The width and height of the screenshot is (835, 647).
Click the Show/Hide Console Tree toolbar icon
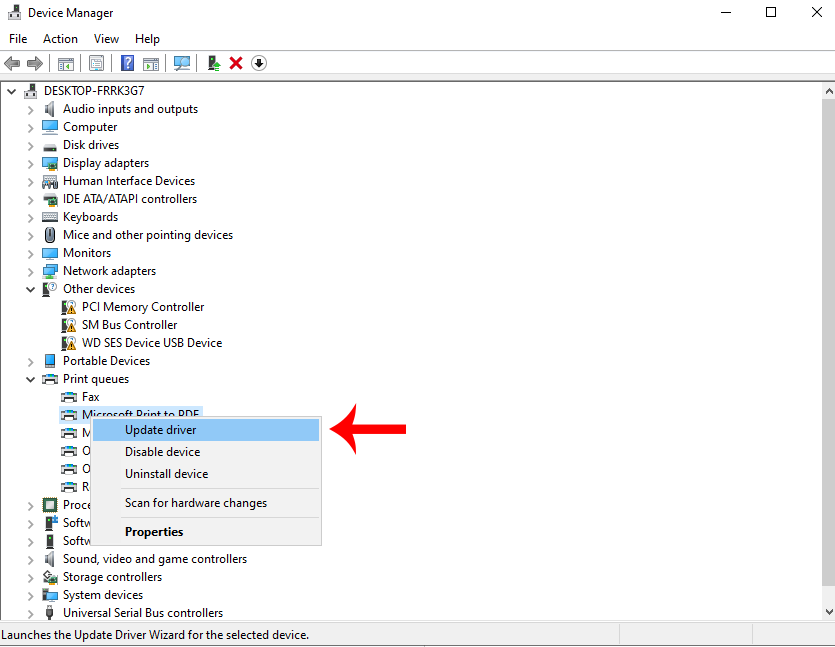point(66,63)
